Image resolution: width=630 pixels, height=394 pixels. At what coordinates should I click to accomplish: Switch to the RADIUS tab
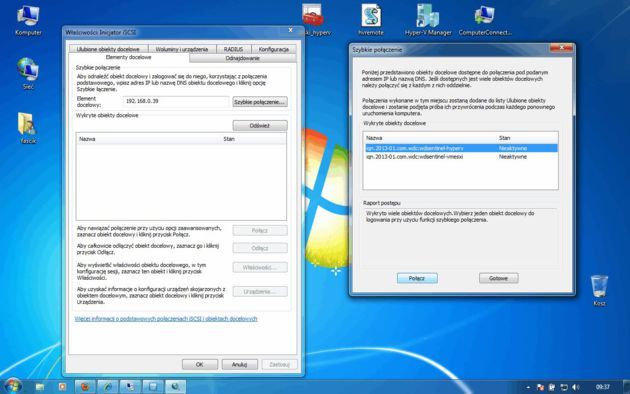pyautogui.click(x=233, y=49)
